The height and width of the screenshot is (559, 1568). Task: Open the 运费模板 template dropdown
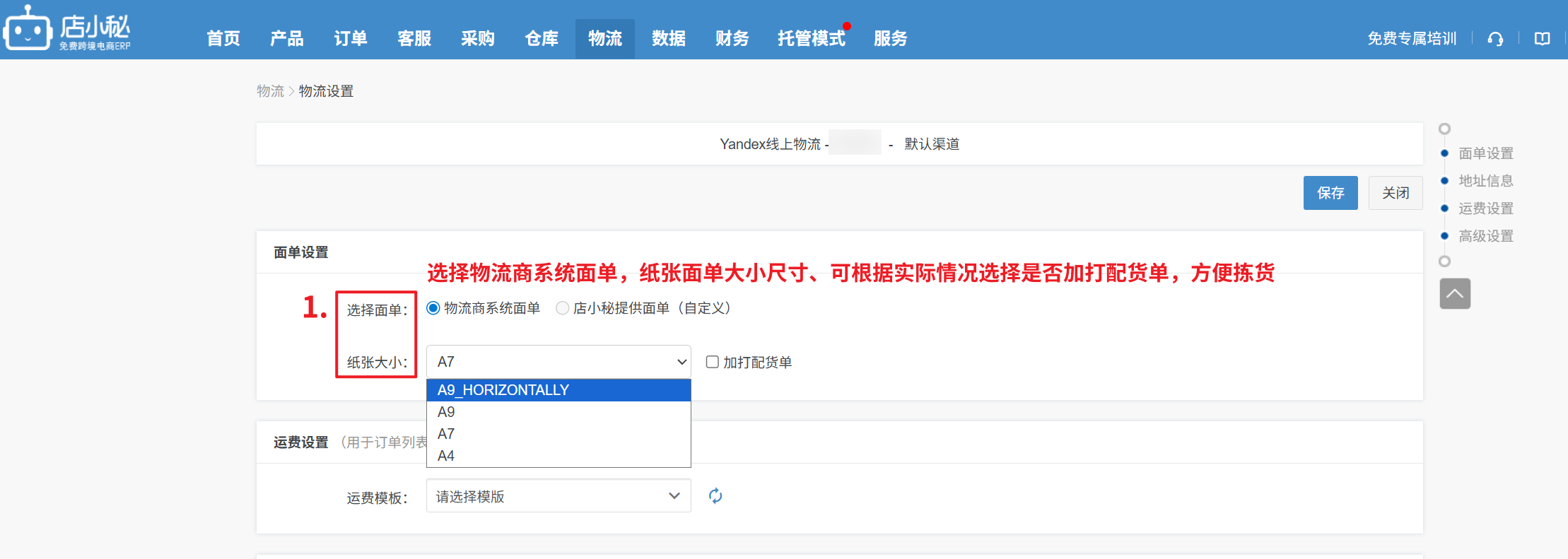tap(558, 496)
